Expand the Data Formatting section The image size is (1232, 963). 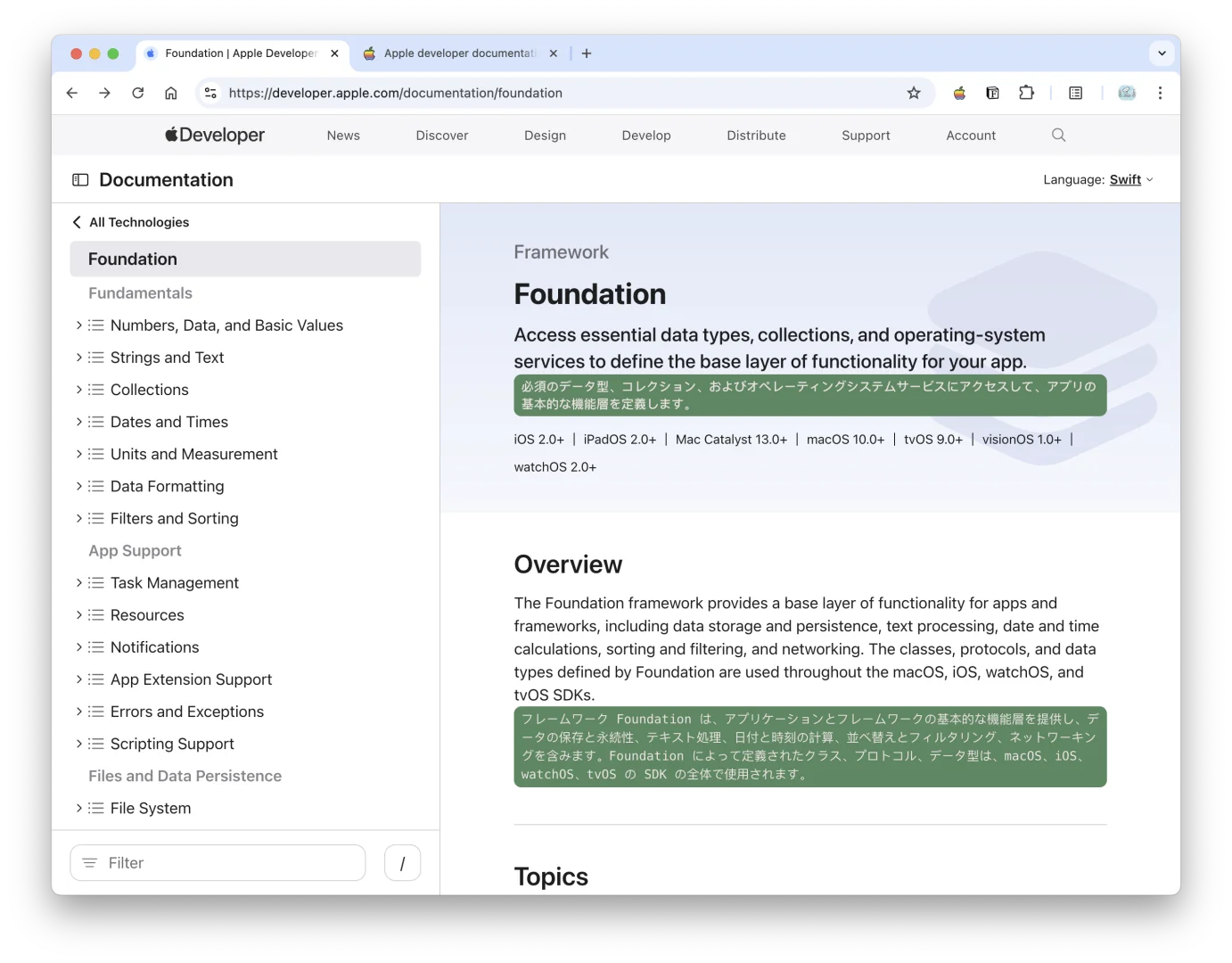pos(78,486)
